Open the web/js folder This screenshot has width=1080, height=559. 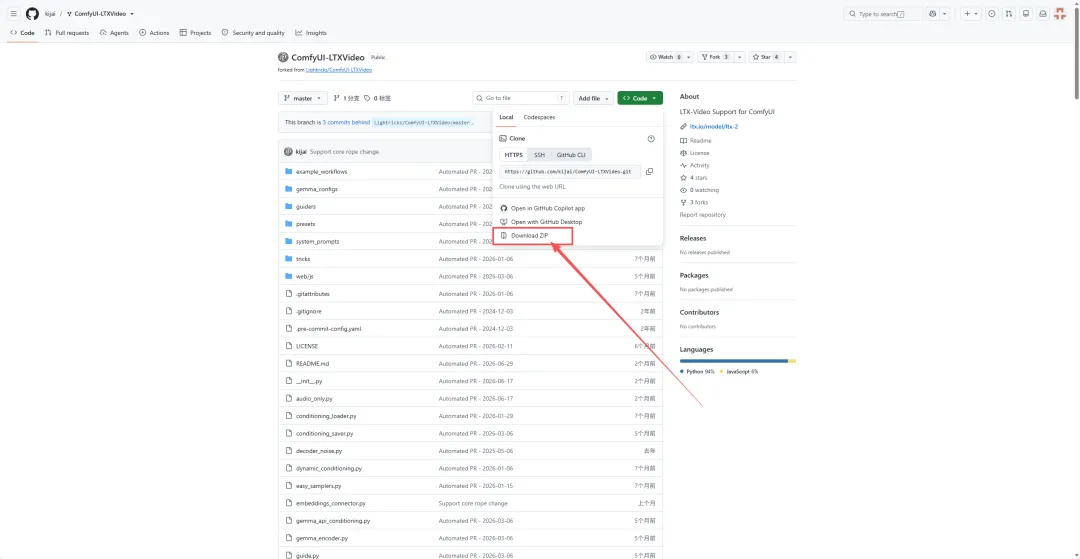304,276
